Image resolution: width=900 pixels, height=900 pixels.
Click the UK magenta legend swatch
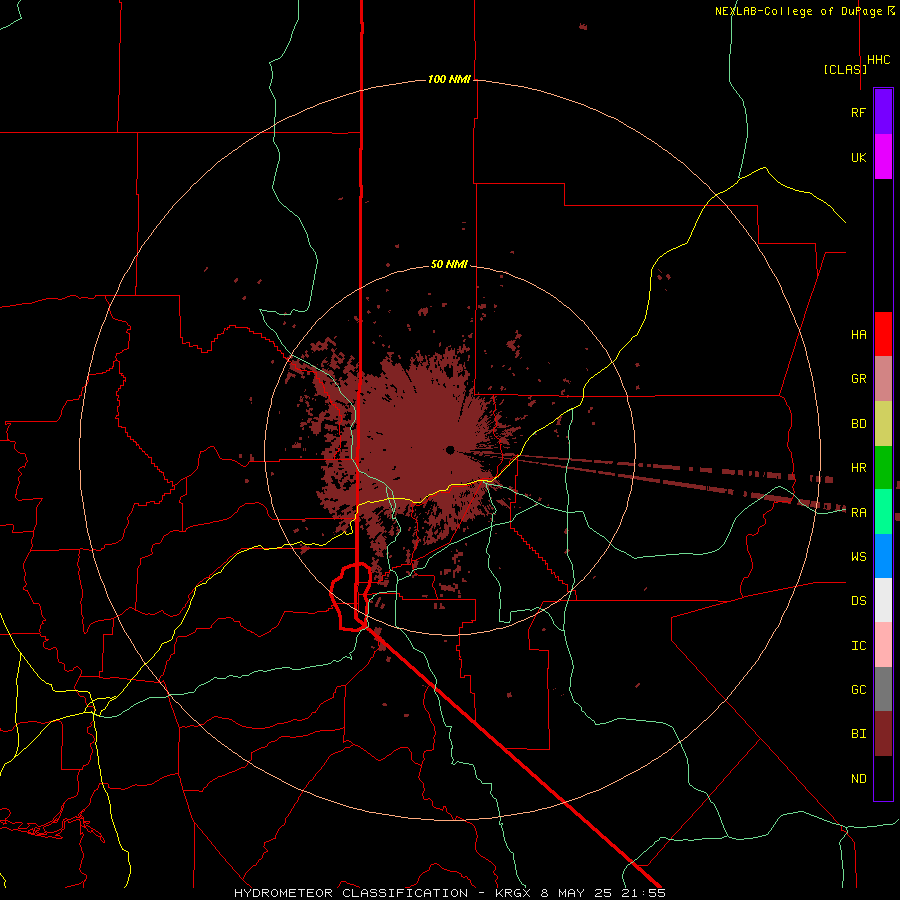(x=883, y=157)
